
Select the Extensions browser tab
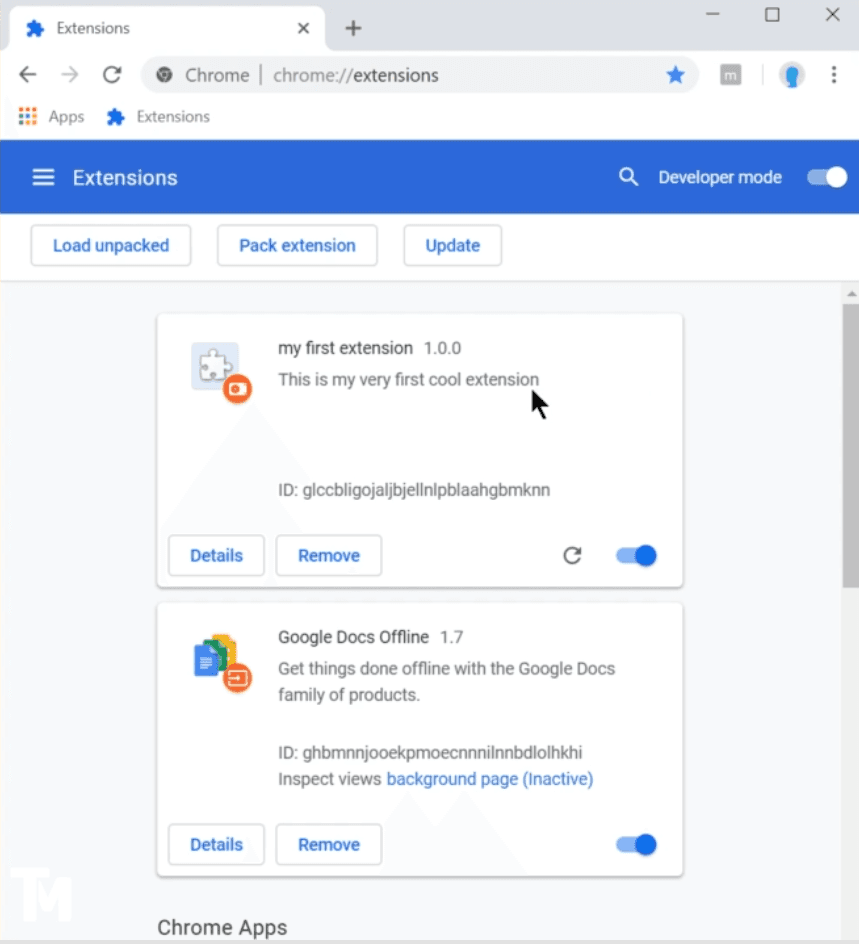[167, 28]
